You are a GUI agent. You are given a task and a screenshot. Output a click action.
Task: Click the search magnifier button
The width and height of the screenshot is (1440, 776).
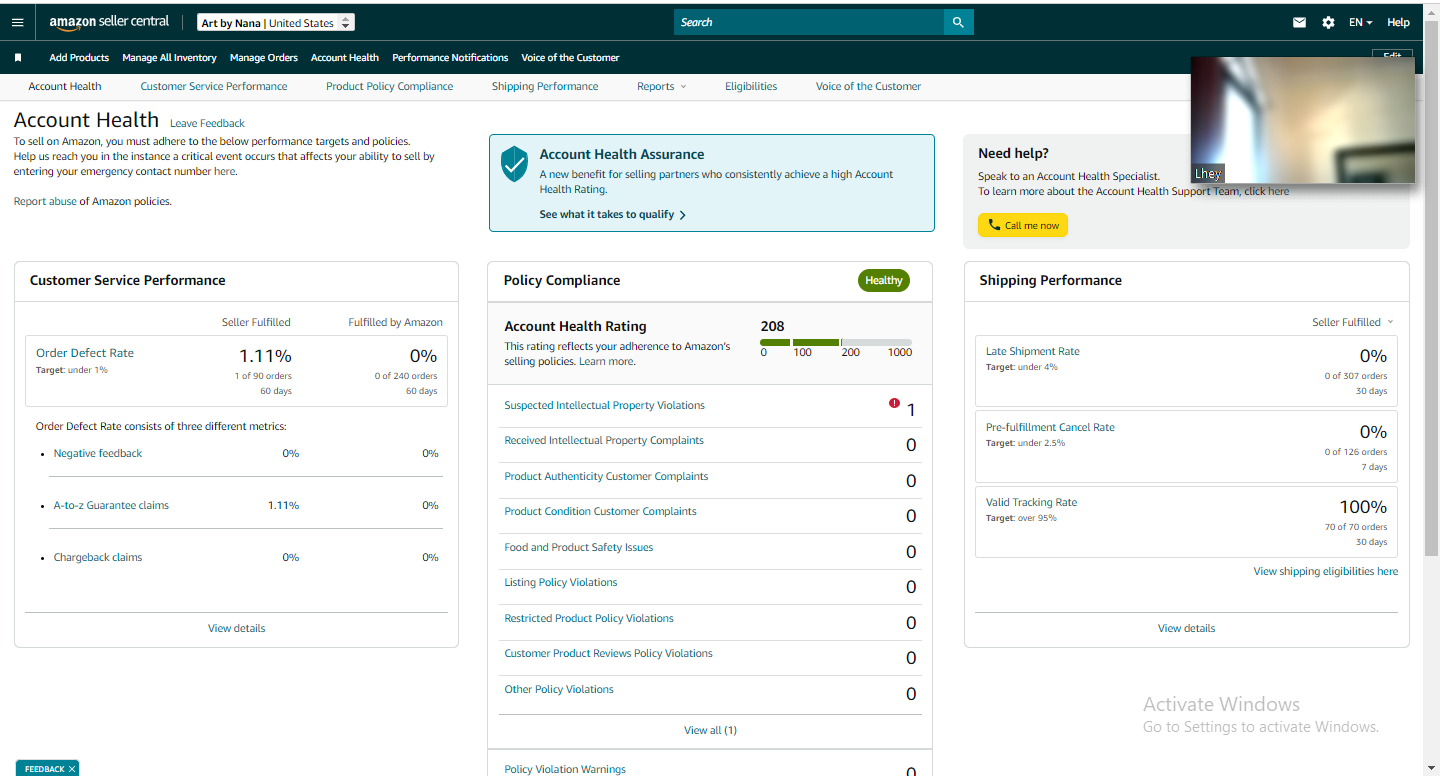click(958, 22)
